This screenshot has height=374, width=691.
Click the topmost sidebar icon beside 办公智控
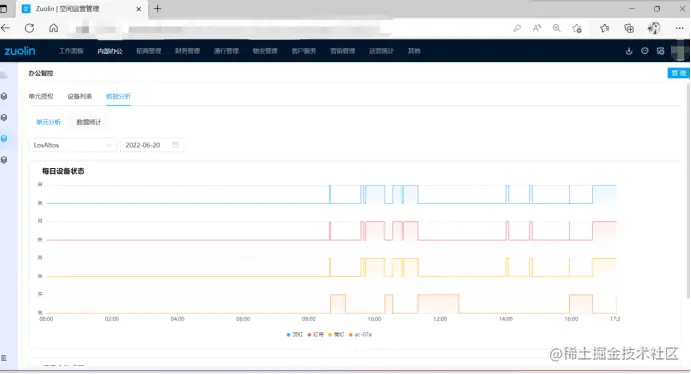click(x=4, y=75)
